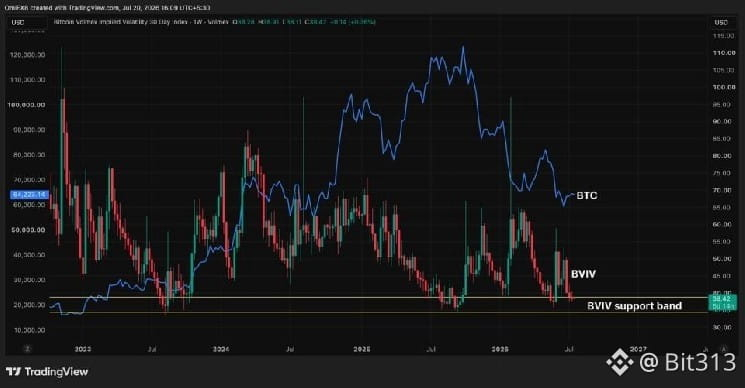745x388 pixels.
Task: Click the 2023 label on the time axis
Action: click(83, 349)
